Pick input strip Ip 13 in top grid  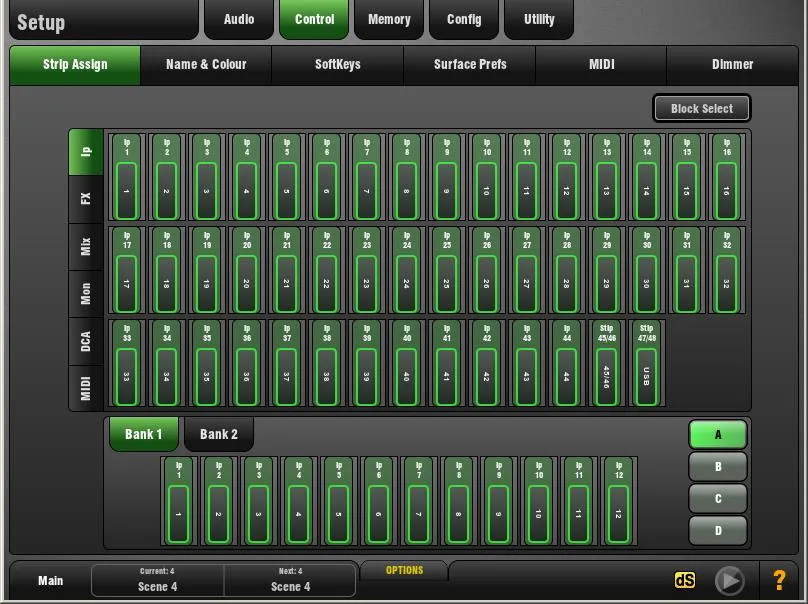tap(607, 177)
